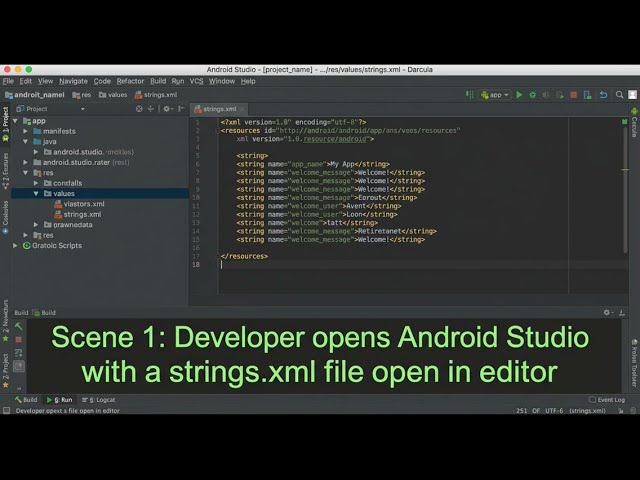Collapse the values folder

pyautogui.click(x=36, y=193)
